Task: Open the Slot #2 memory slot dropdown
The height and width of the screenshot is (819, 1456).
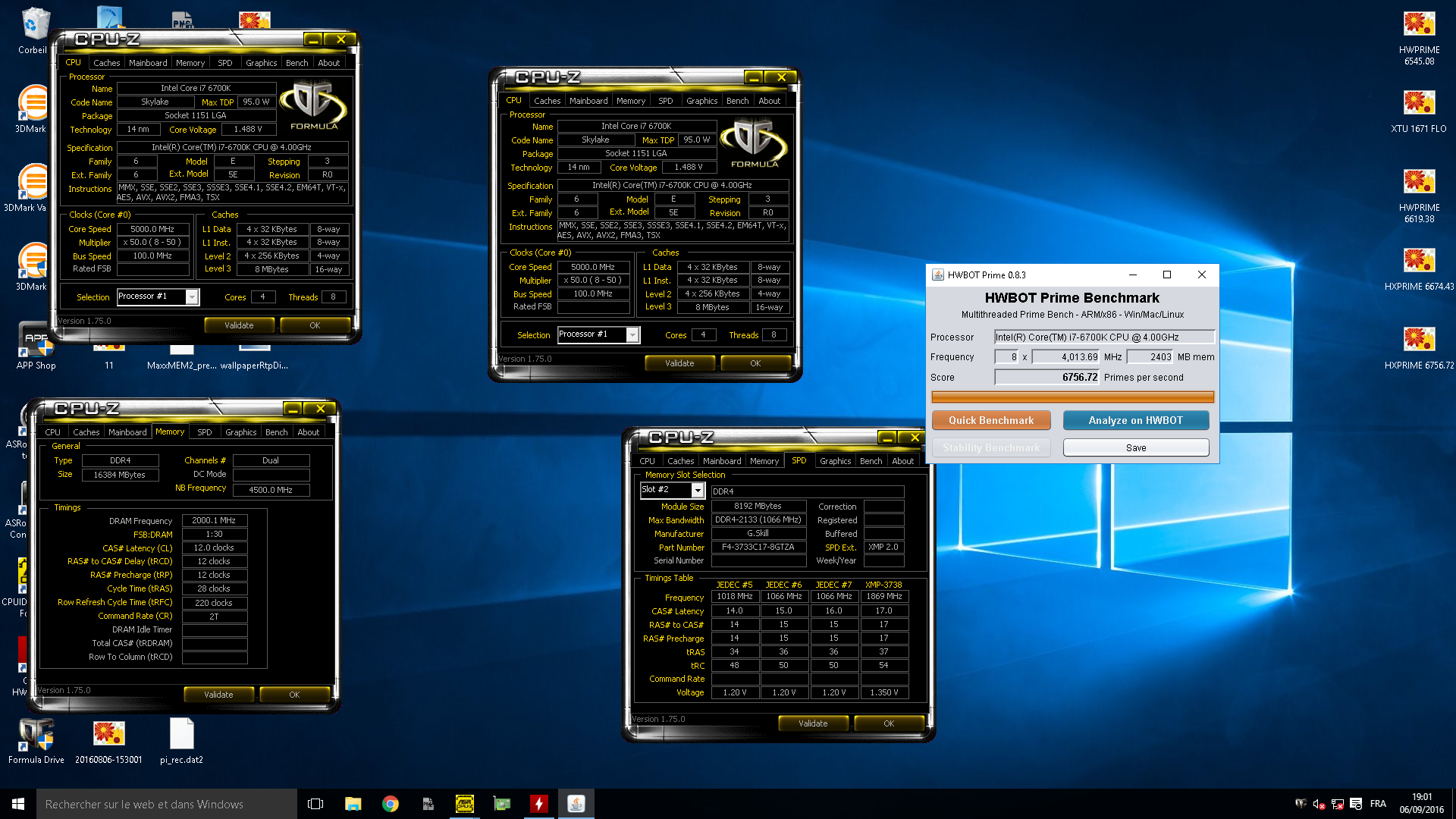Action: [x=698, y=490]
